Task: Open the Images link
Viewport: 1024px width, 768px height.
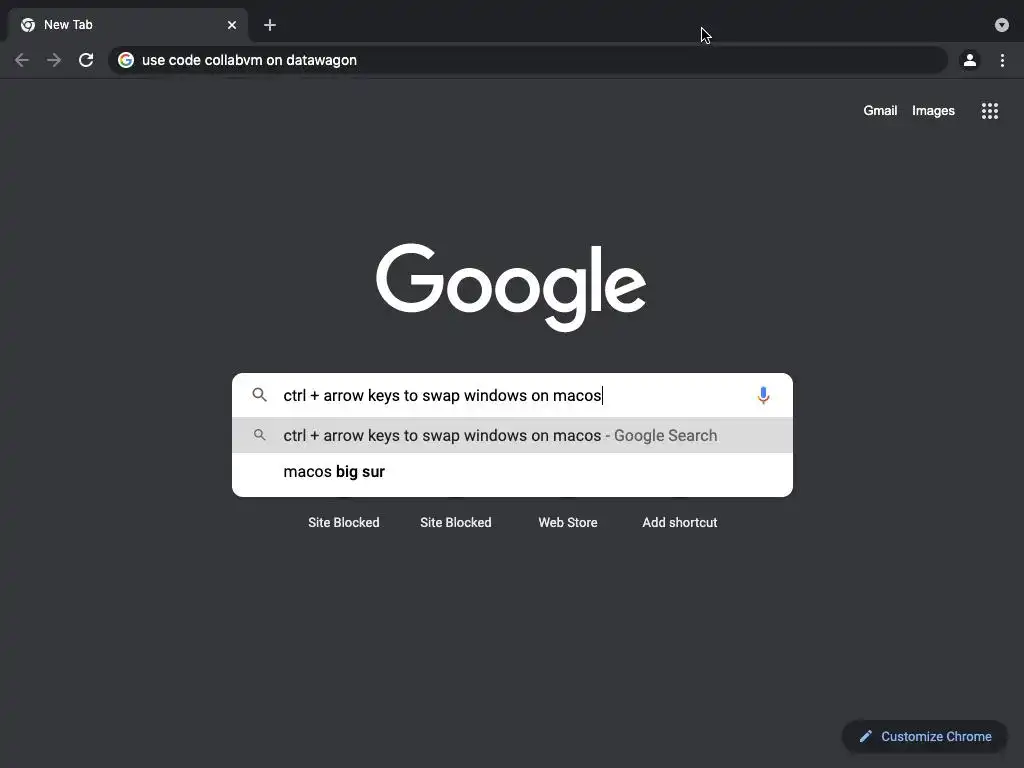Action: click(933, 110)
